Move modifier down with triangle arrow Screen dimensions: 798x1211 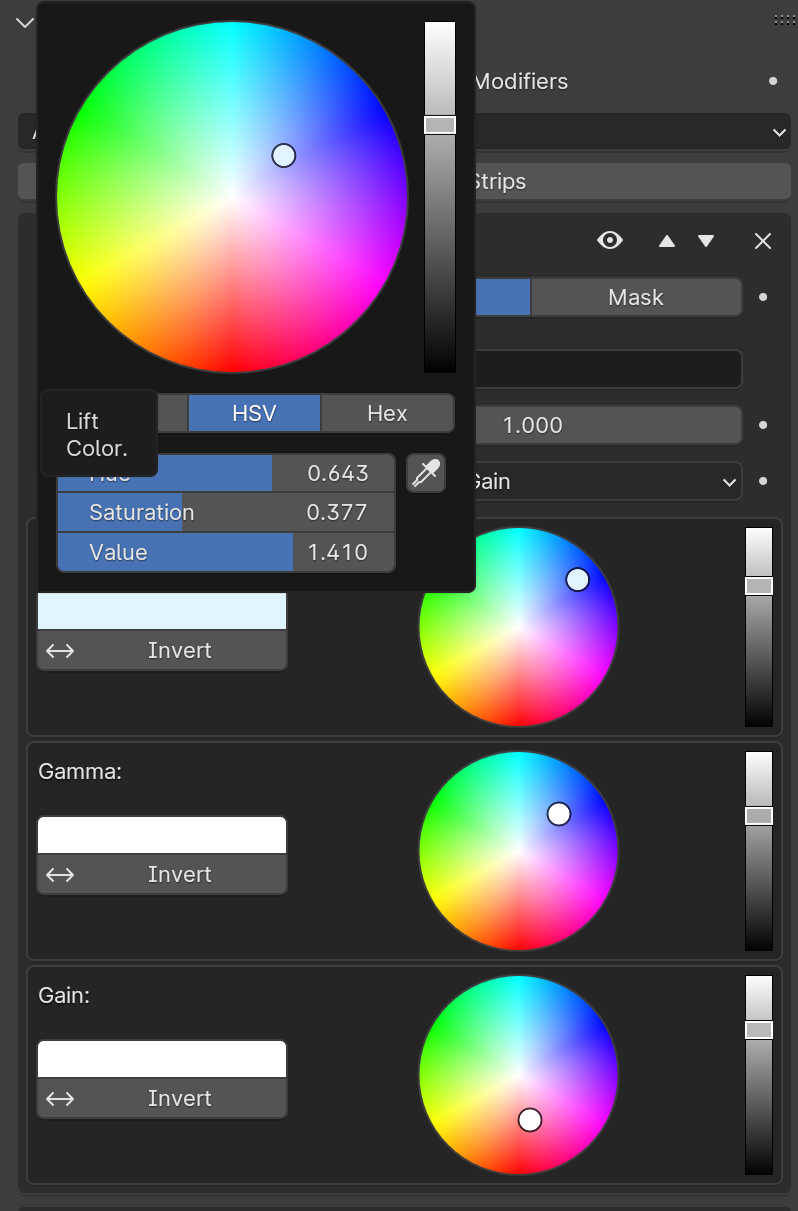pos(706,241)
